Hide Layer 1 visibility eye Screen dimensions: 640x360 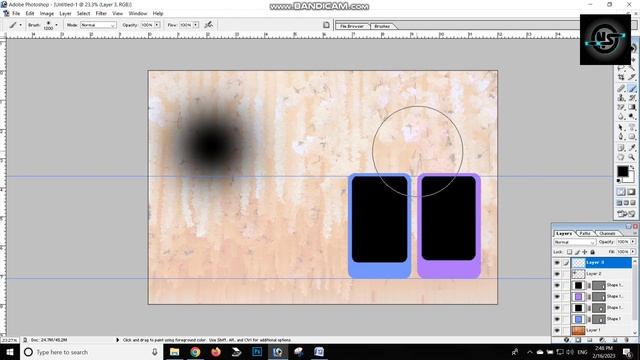[x=557, y=330]
